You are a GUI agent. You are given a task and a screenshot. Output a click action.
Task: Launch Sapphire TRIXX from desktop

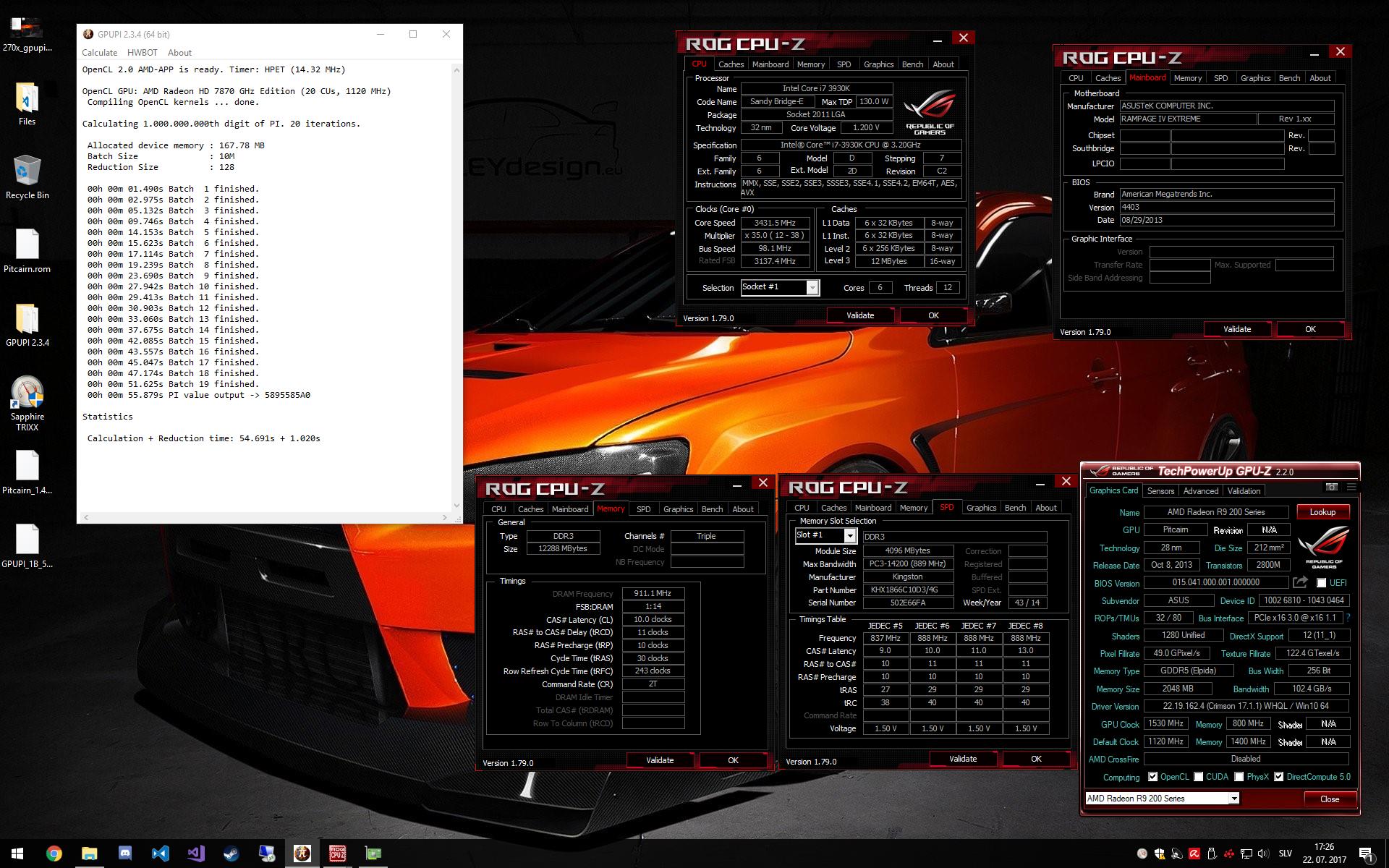pyautogui.click(x=27, y=404)
